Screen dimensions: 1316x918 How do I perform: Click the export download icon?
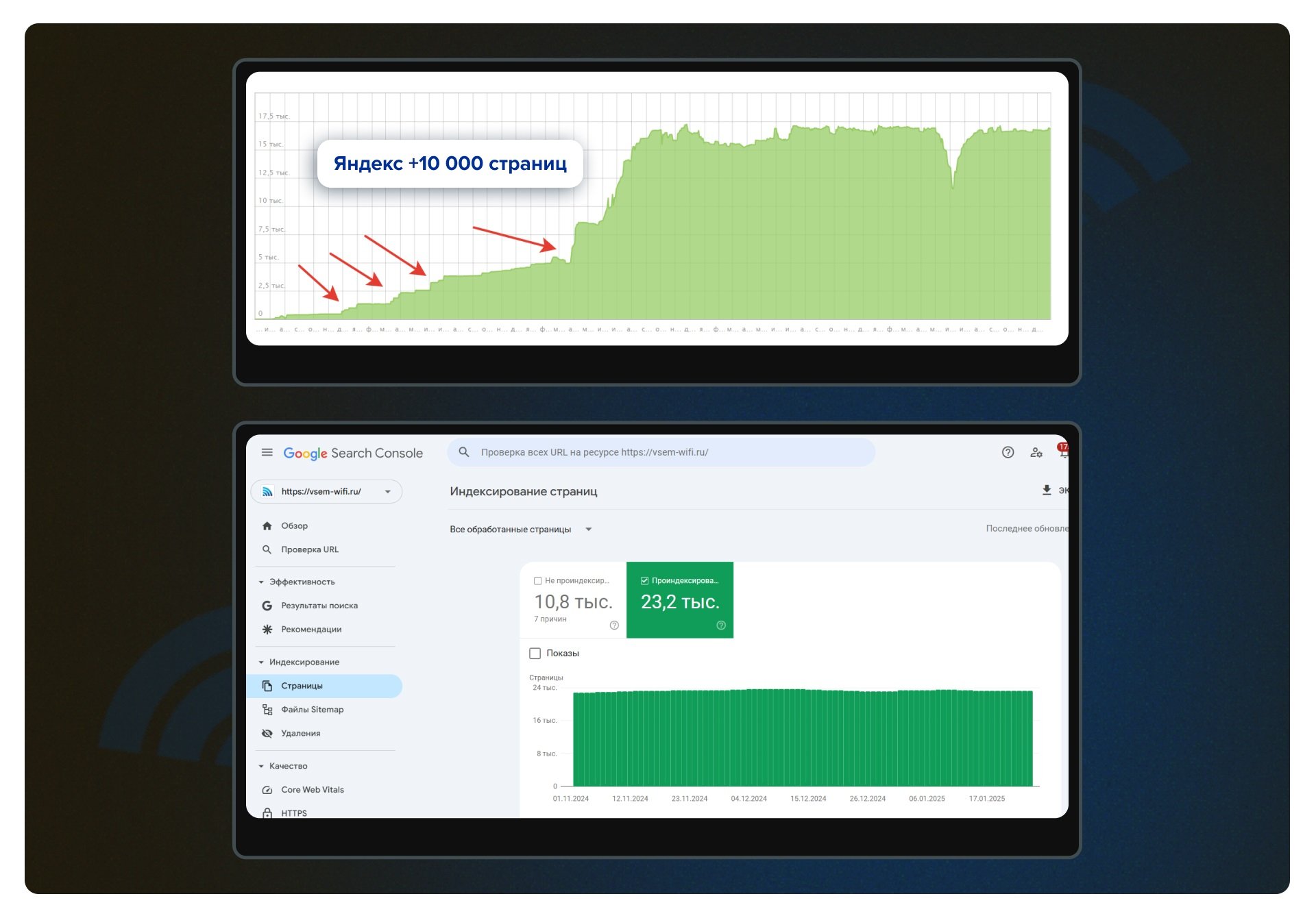(1047, 490)
